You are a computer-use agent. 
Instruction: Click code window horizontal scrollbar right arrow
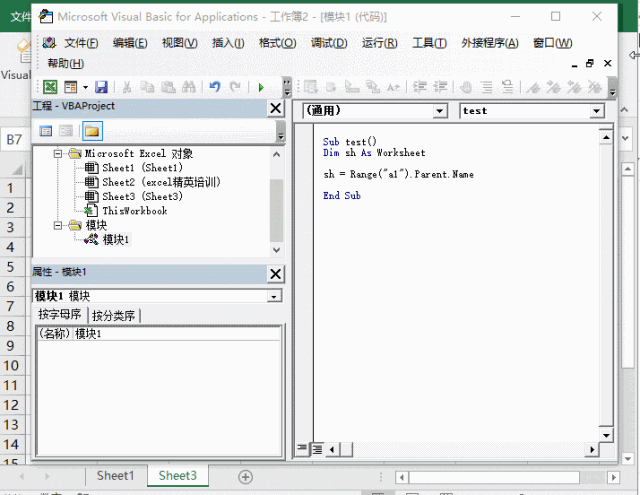coord(592,449)
